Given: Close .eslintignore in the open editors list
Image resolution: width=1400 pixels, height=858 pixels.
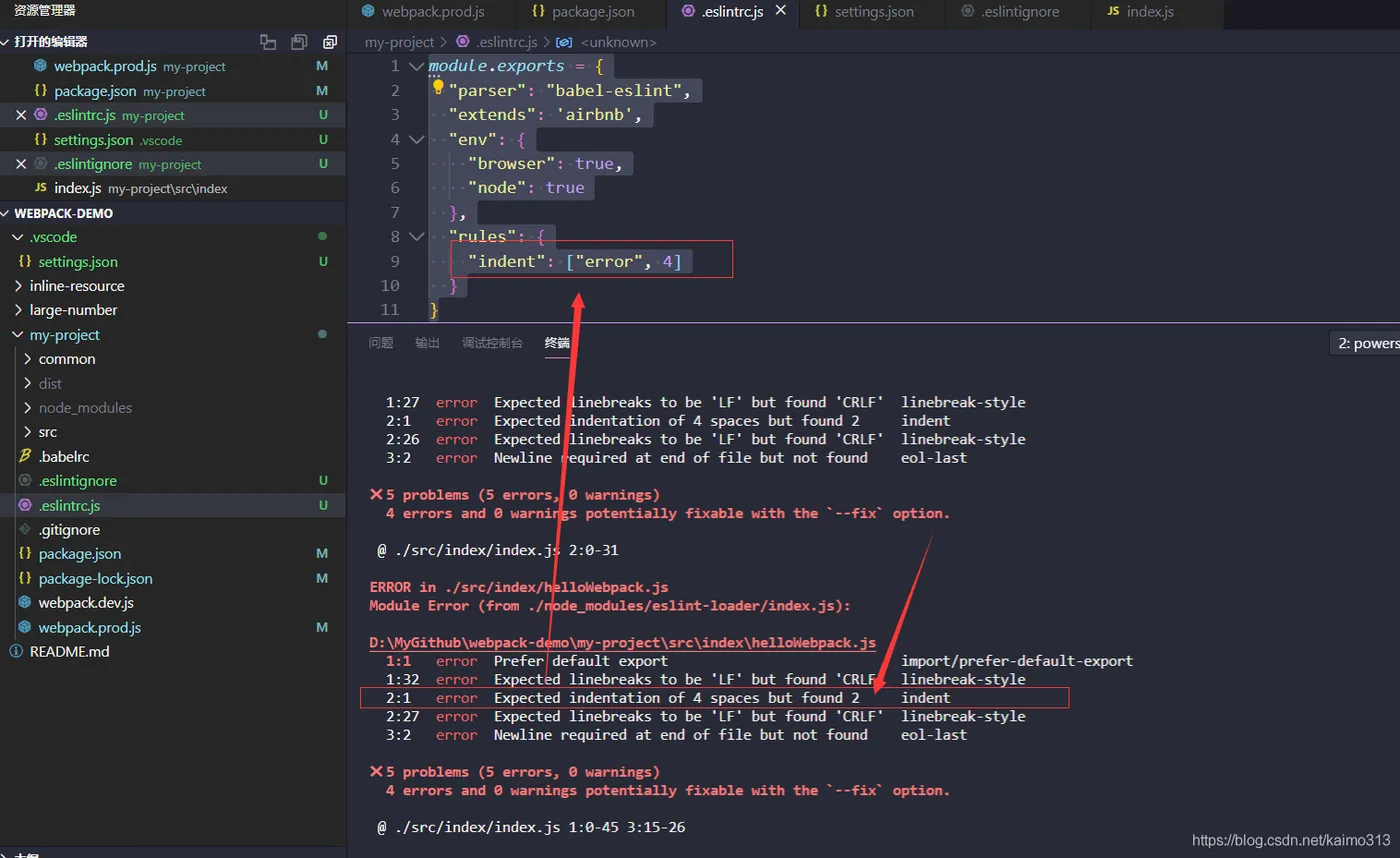Looking at the screenshot, I should coord(21,164).
